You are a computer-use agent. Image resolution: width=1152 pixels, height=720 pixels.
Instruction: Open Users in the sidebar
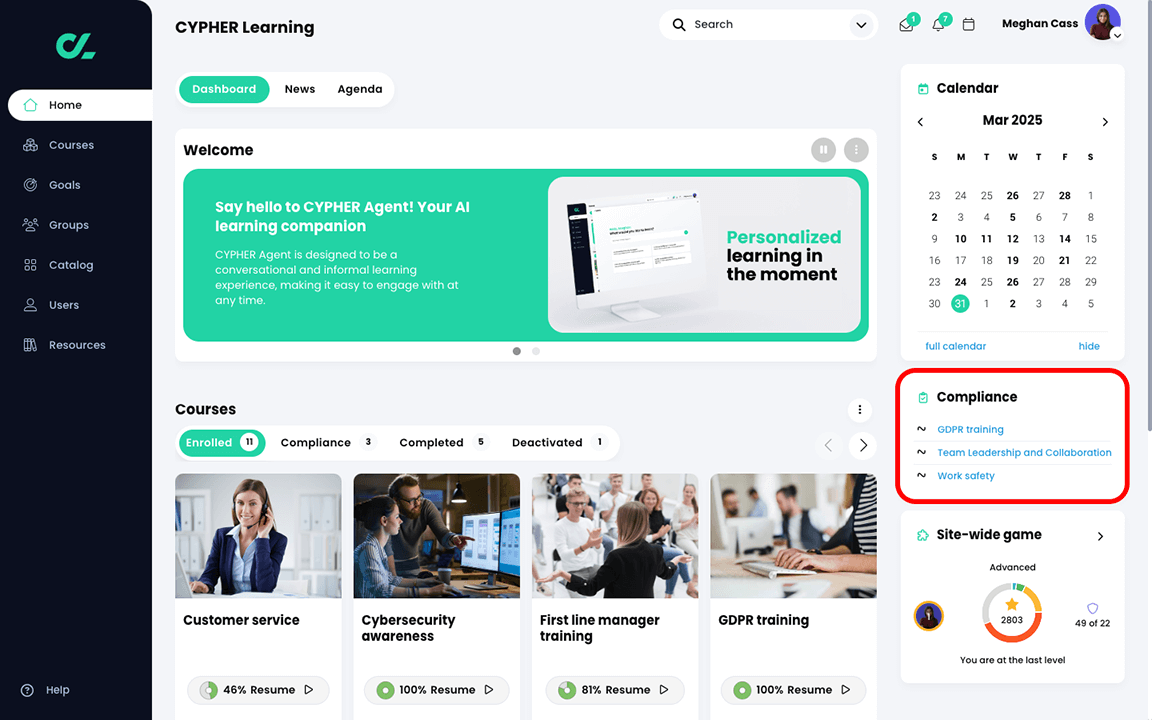click(64, 305)
